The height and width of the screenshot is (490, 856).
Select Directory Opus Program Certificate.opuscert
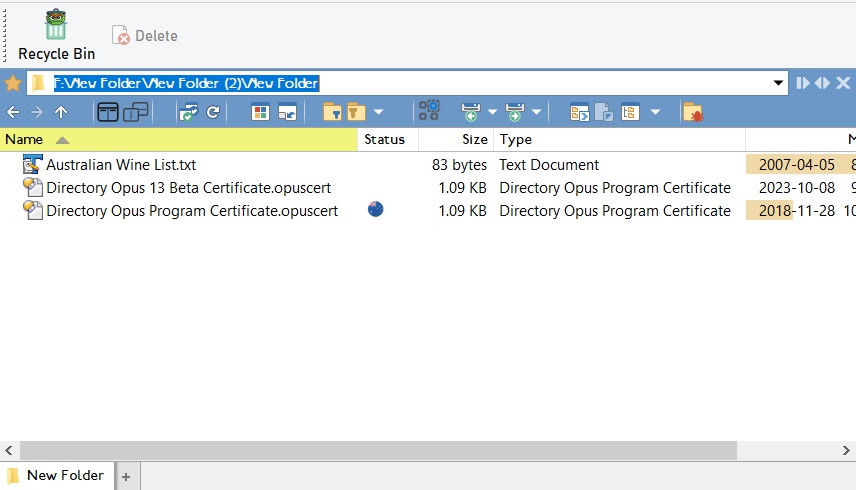click(x=192, y=211)
